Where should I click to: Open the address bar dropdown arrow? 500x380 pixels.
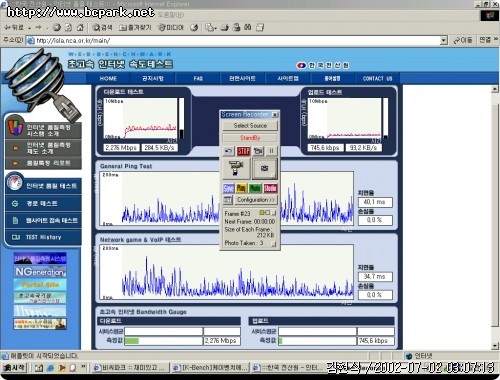click(443, 41)
